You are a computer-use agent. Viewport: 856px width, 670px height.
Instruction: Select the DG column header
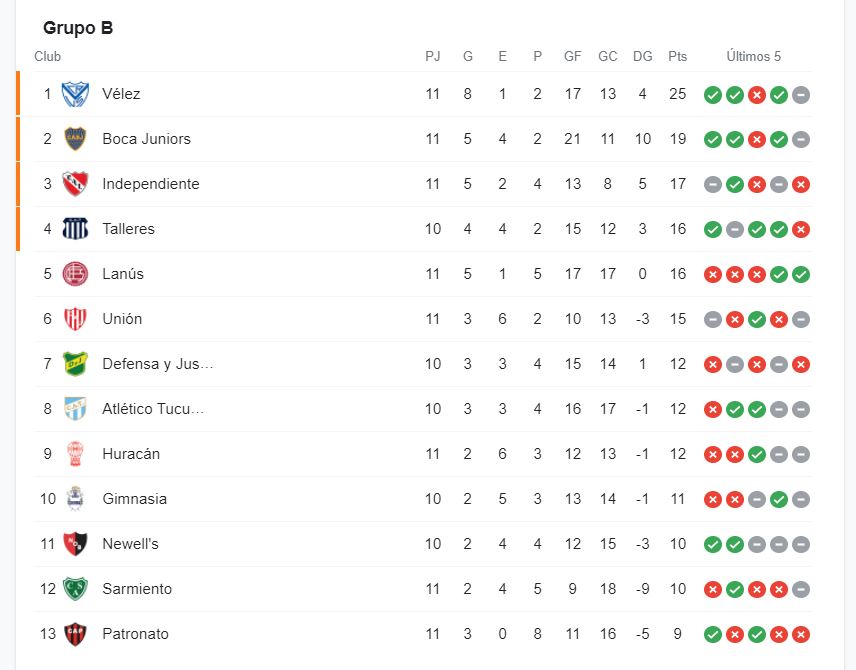(x=642, y=57)
